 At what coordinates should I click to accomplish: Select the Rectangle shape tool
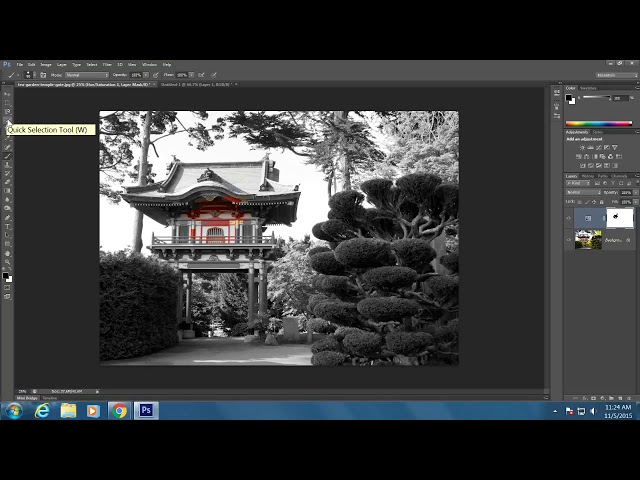(x=7, y=244)
